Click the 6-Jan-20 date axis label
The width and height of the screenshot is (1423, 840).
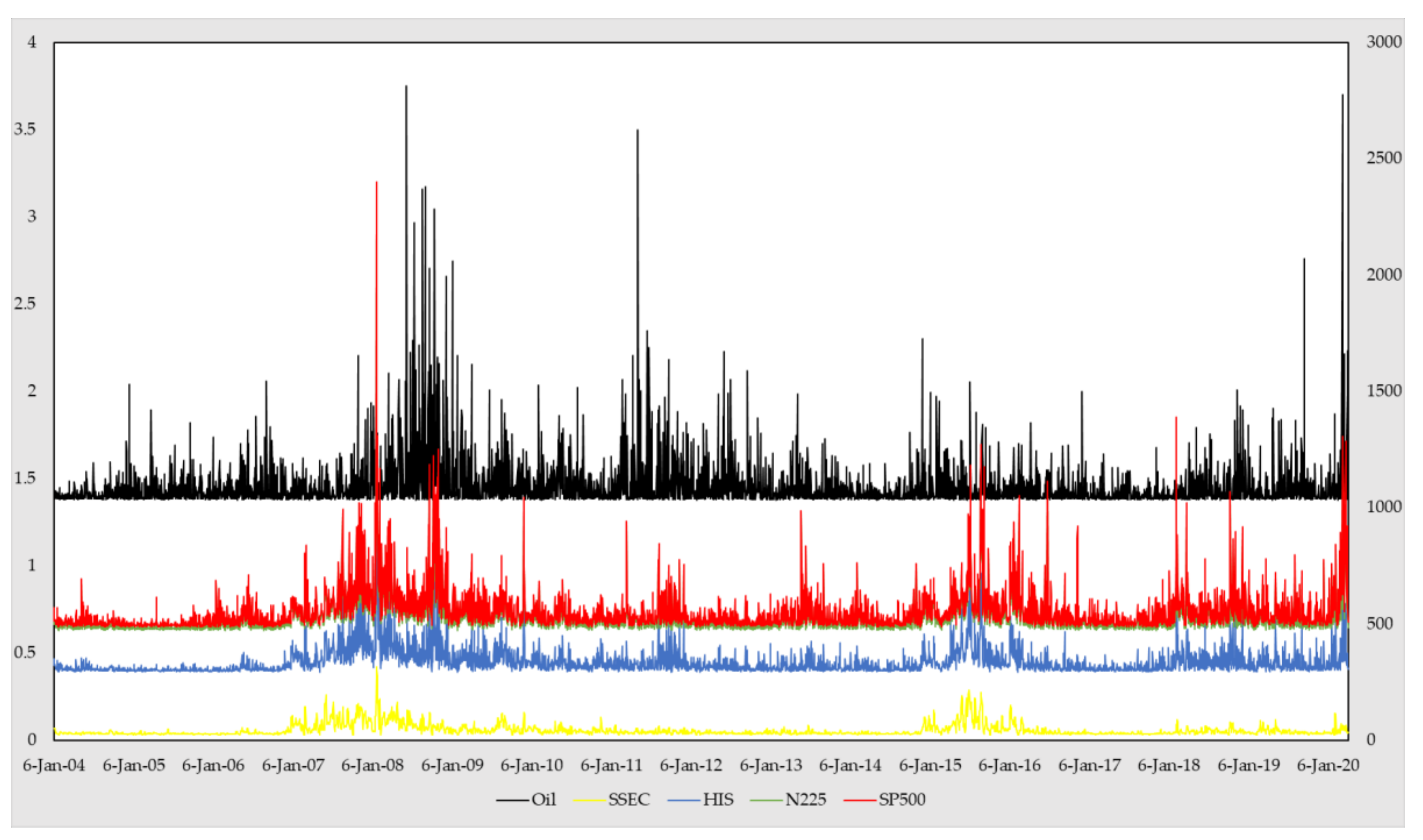[x=1328, y=765]
